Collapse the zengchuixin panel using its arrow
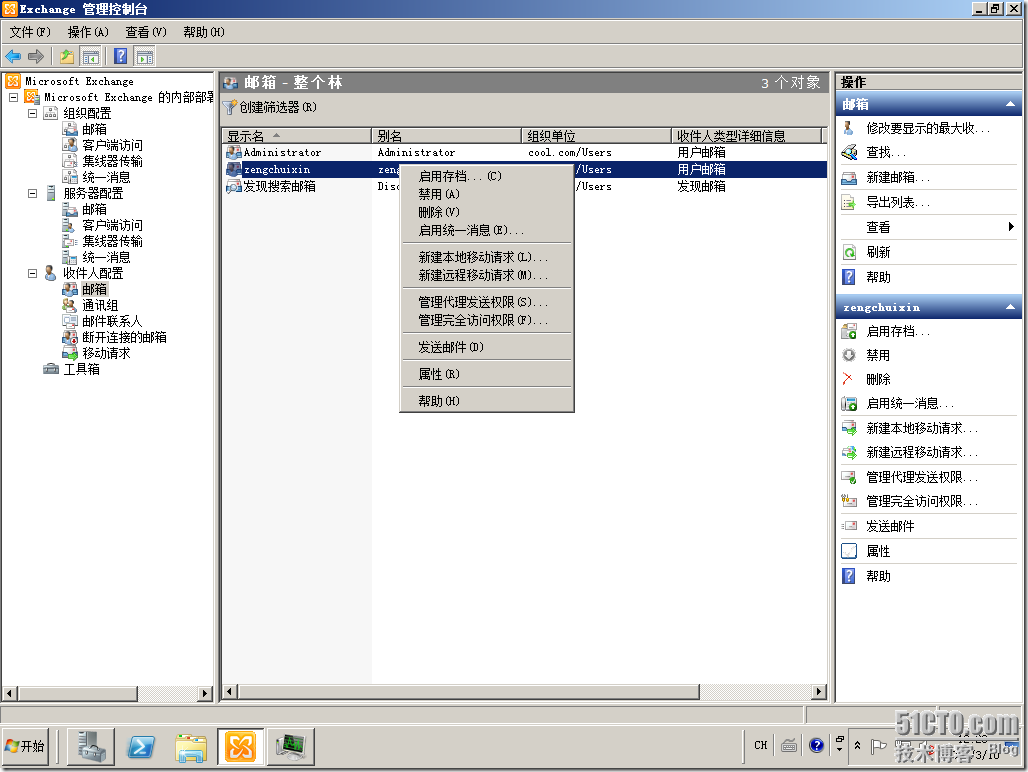This screenshot has width=1028, height=772. [1012, 307]
